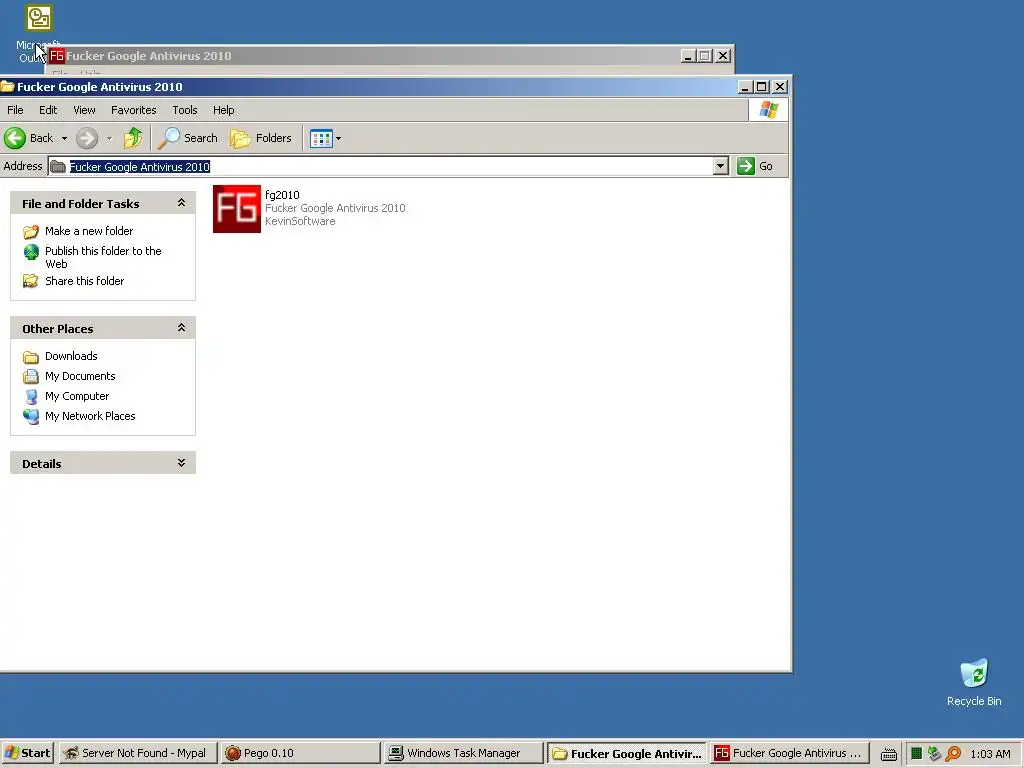Click Make a new folder link

89,231
